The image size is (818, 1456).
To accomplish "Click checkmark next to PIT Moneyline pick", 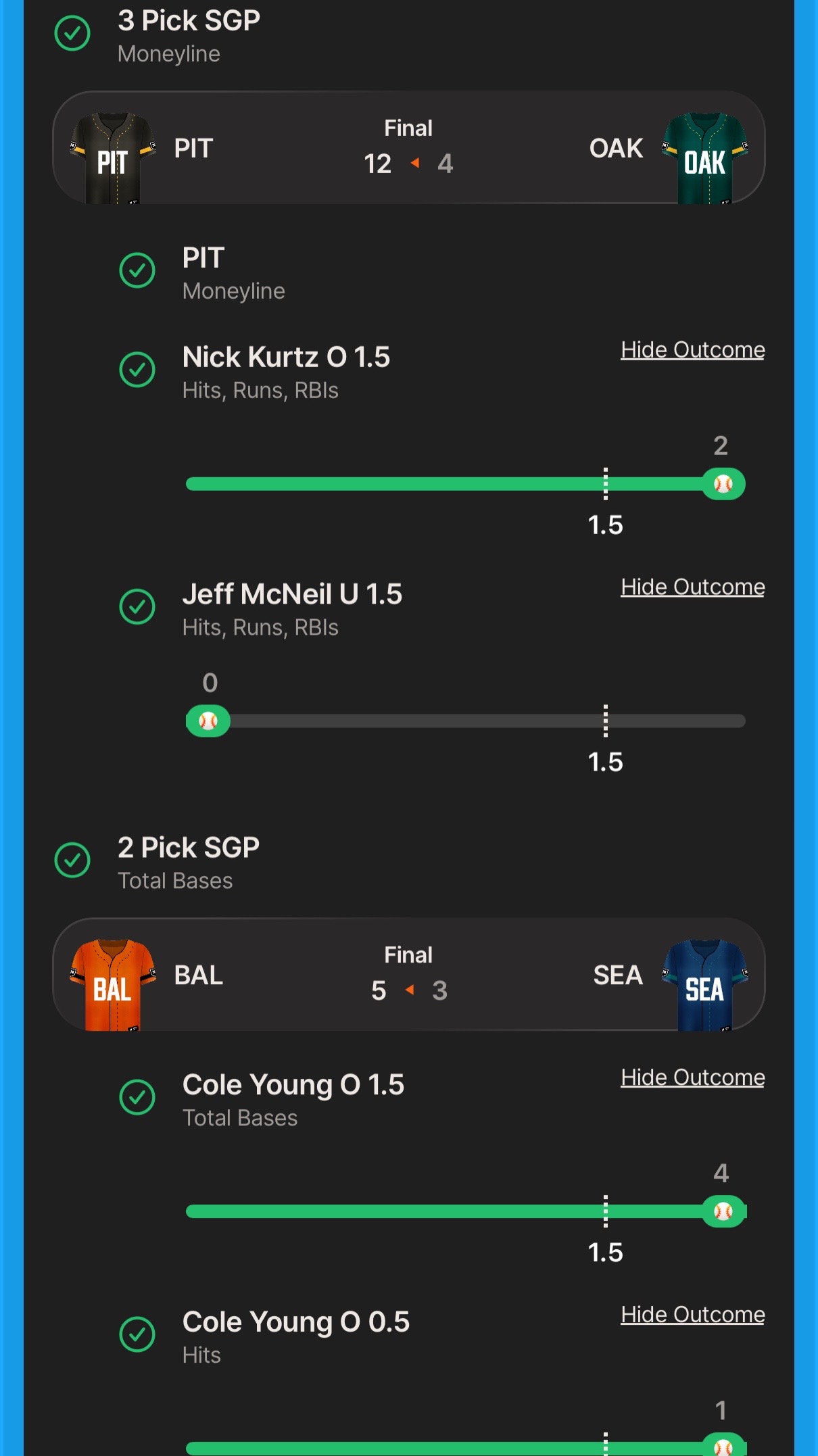I will pos(137,270).
